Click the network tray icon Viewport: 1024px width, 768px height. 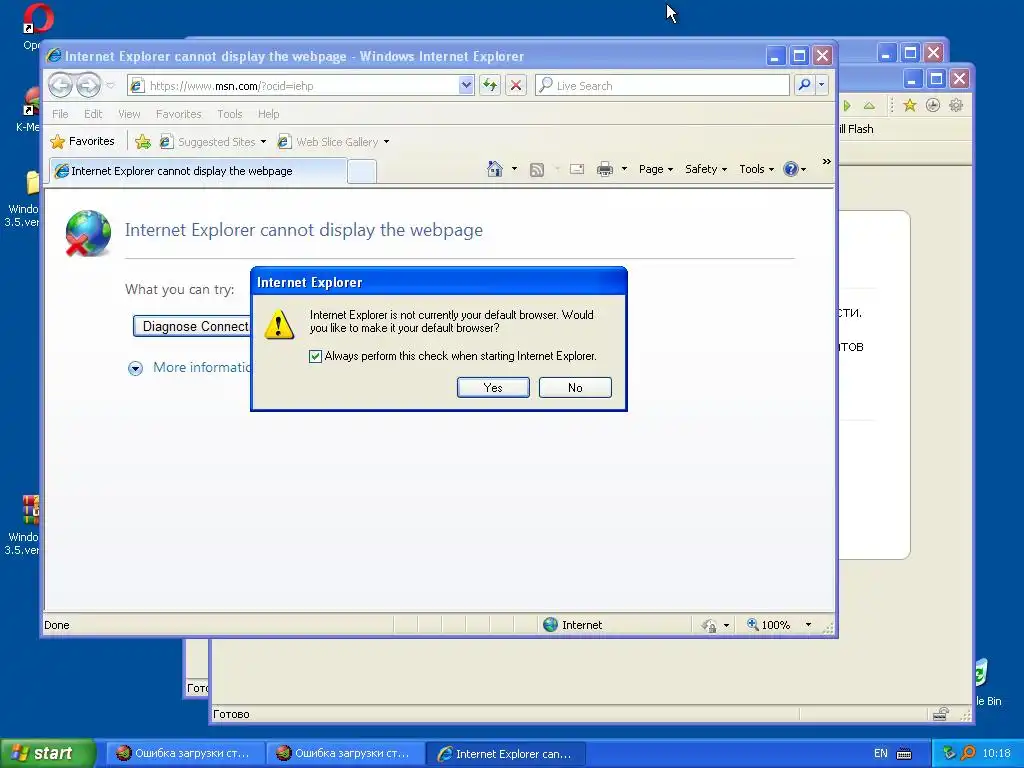click(949, 753)
